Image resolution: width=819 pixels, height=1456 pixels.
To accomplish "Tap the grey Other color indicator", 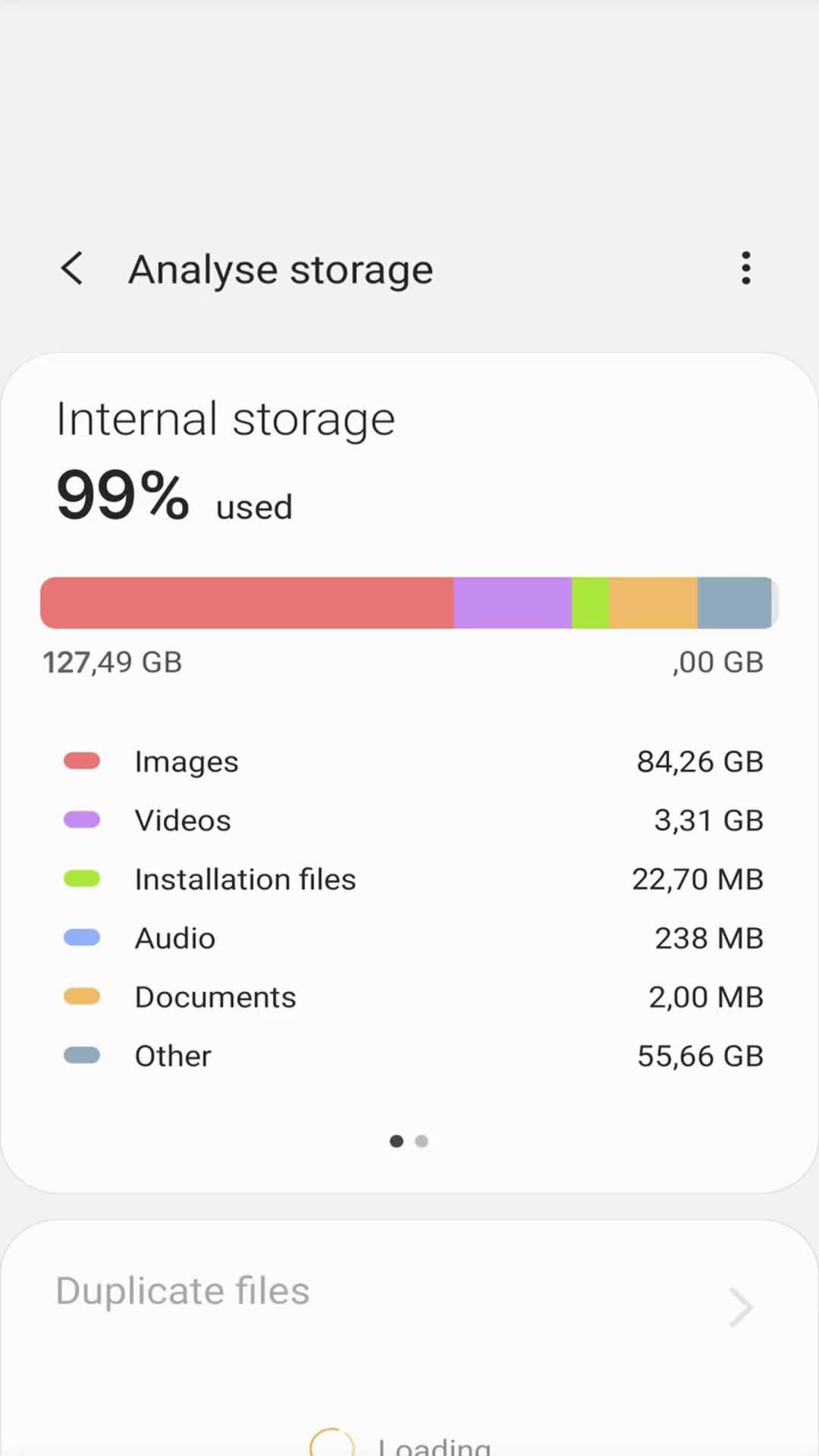I will coord(82,1056).
